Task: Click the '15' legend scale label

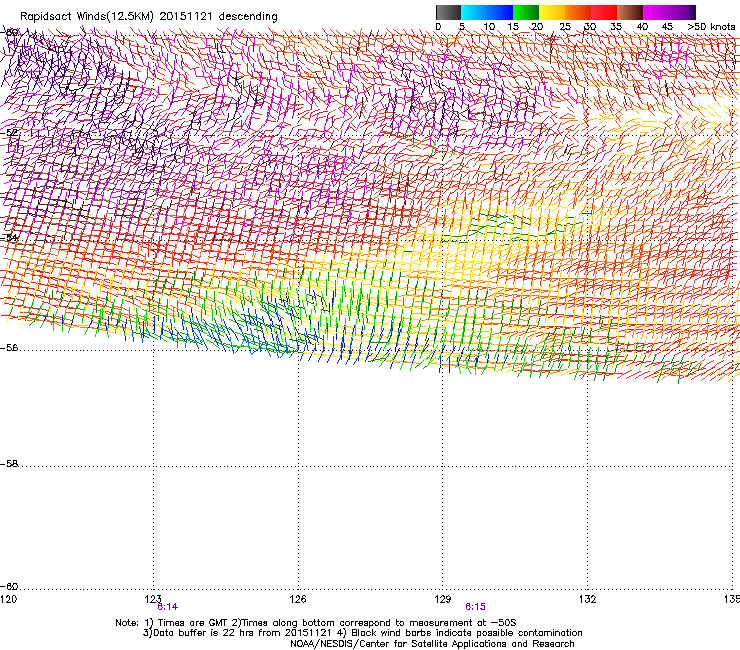Action: [513, 27]
